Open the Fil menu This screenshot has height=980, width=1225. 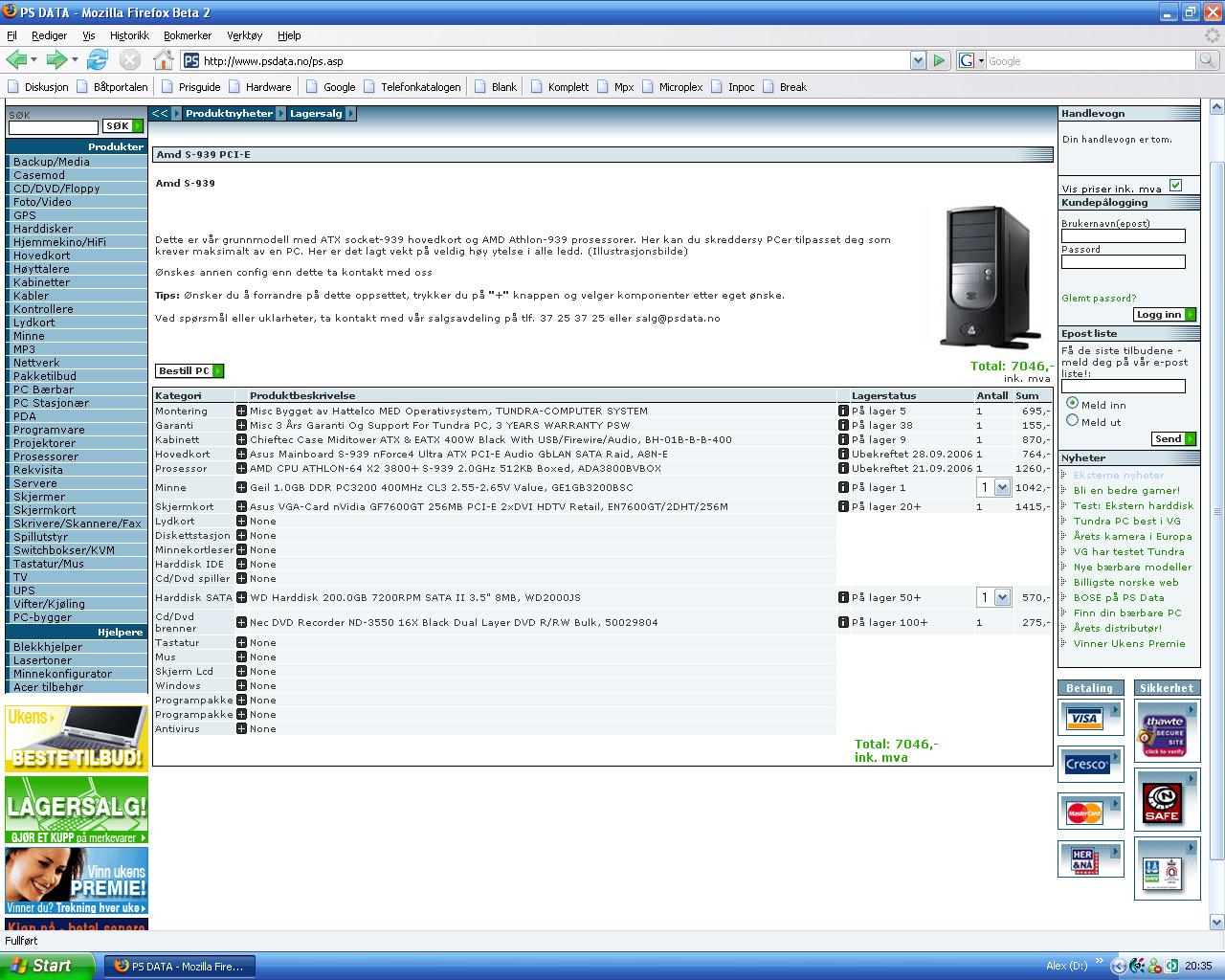click(11, 35)
